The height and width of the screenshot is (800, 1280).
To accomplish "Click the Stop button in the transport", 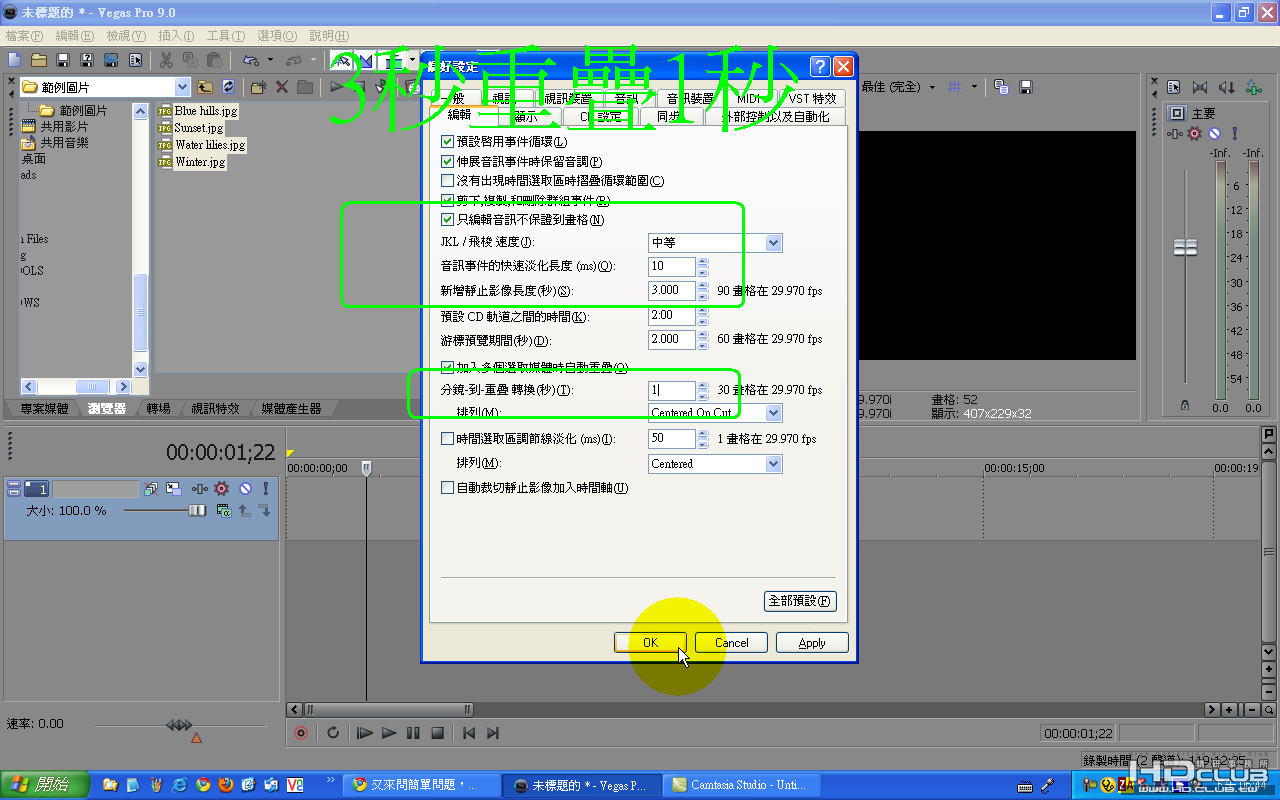I will coord(437,733).
